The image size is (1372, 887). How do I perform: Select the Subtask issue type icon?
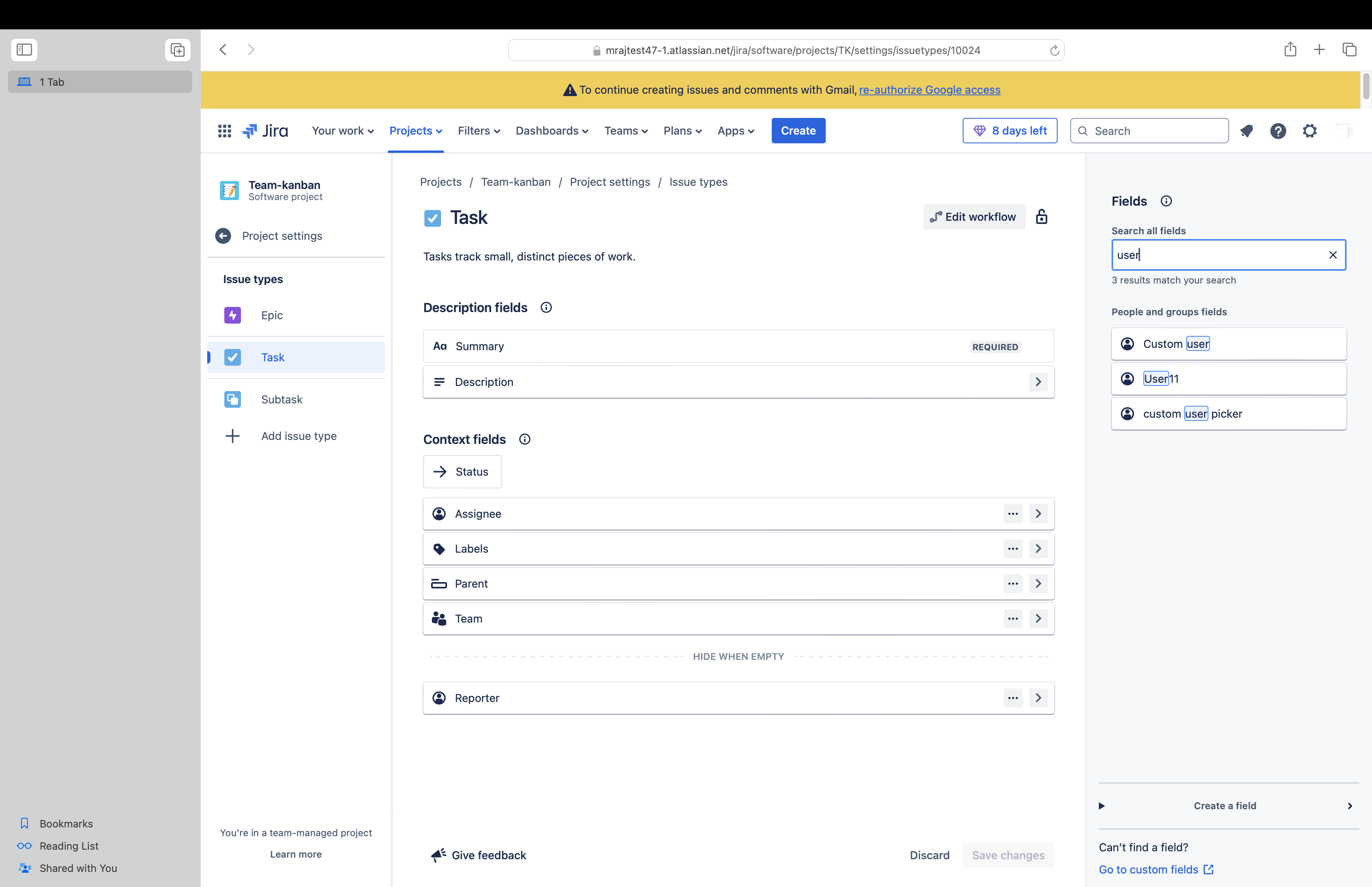[232, 399]
